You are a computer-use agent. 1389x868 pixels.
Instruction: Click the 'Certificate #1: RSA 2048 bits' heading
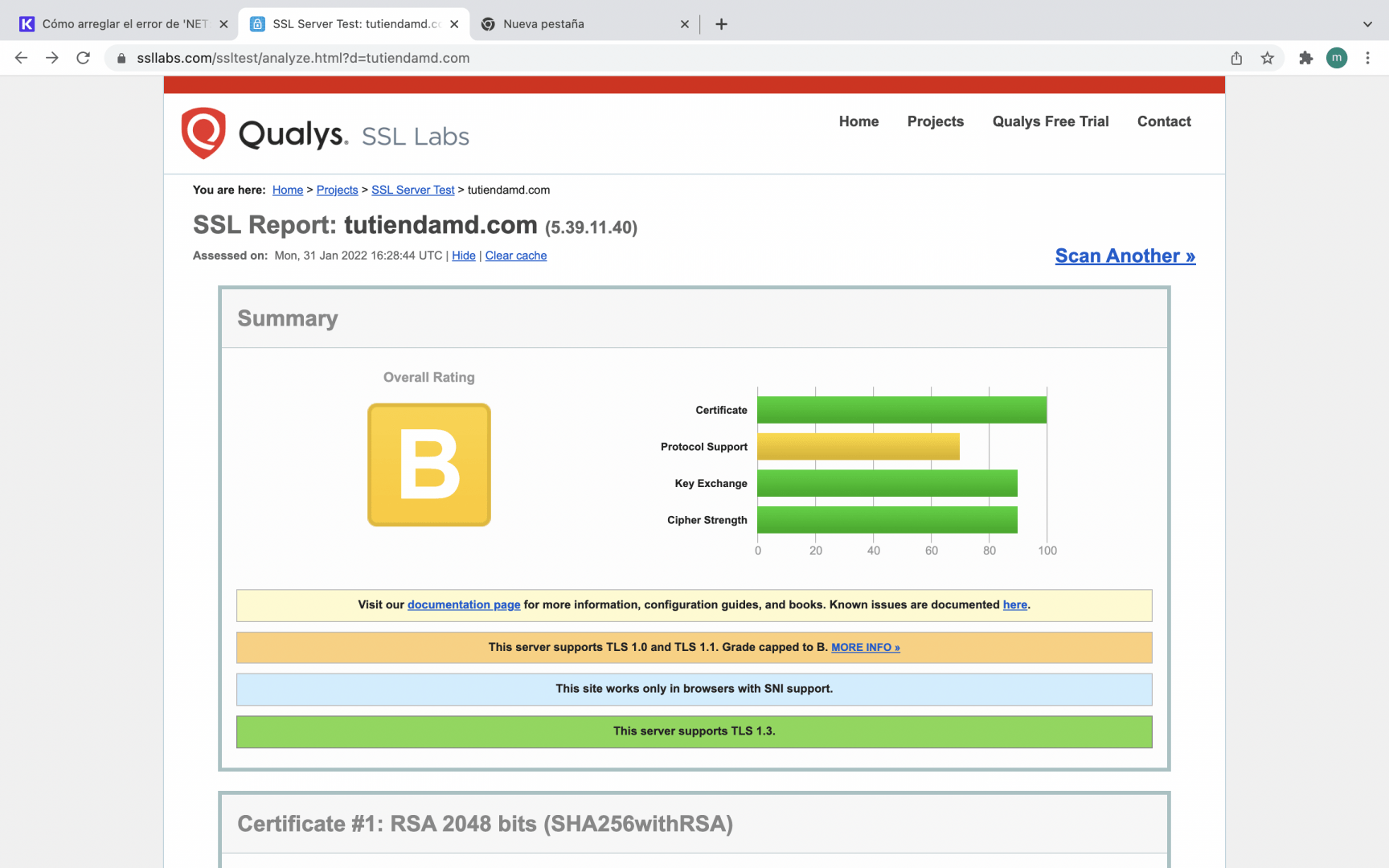[486, 824]
